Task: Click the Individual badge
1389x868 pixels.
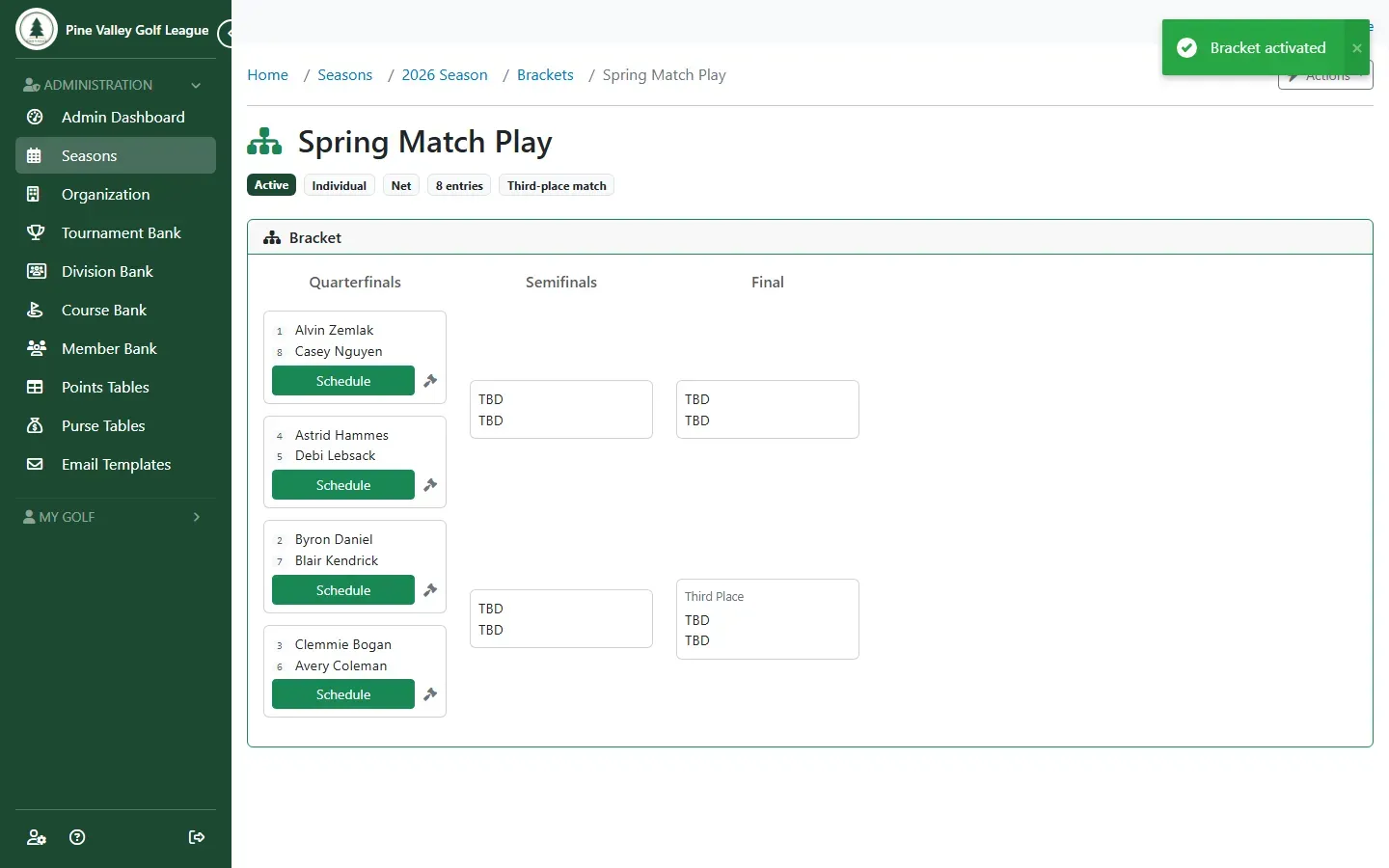Action: click(x=339, y=185)
